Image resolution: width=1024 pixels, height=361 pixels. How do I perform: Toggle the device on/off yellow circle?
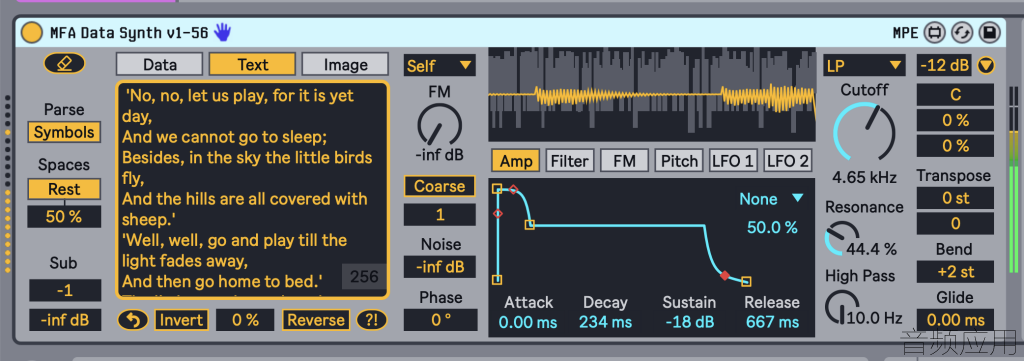click(31, 33)
